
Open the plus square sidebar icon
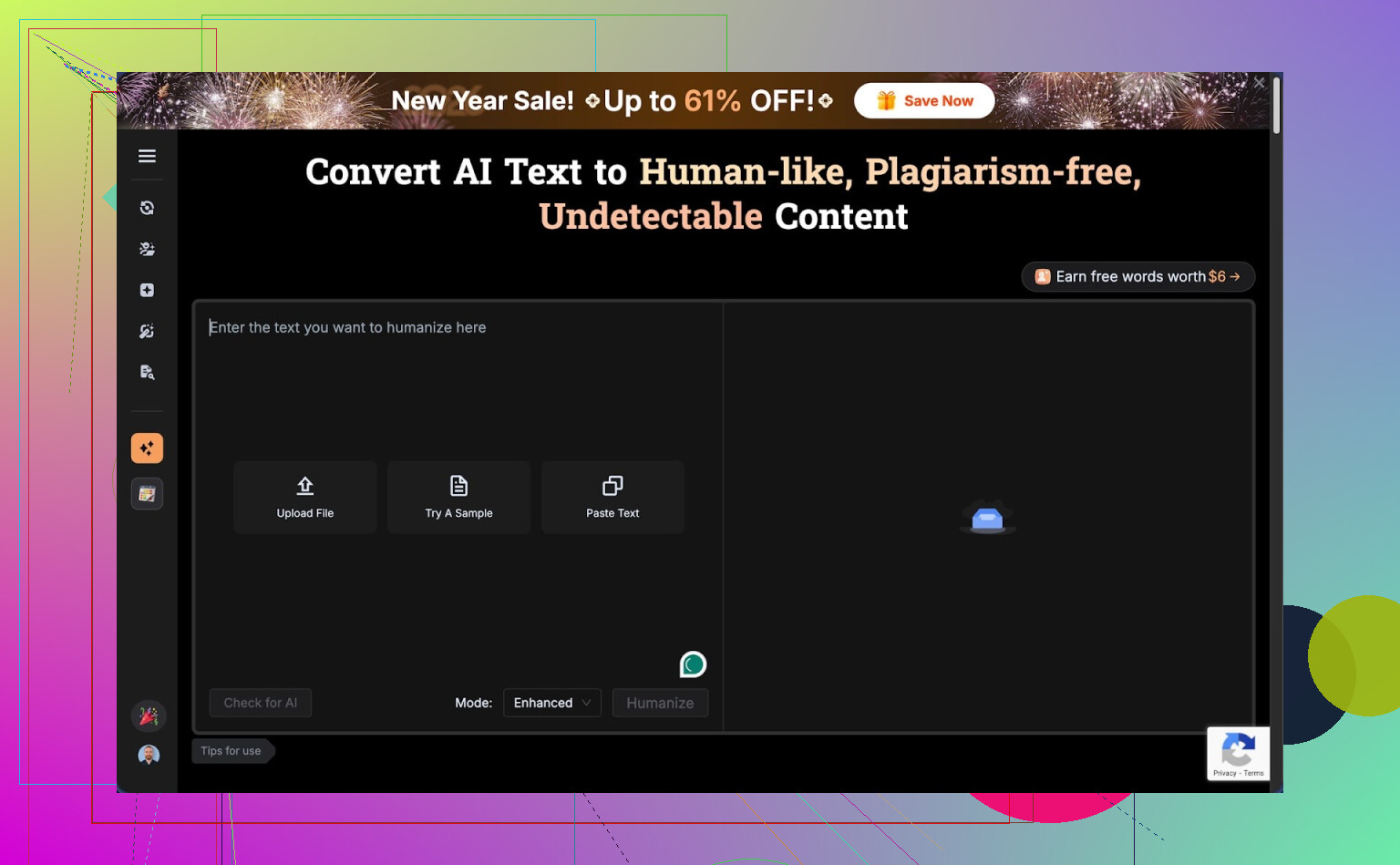point(147,290)
